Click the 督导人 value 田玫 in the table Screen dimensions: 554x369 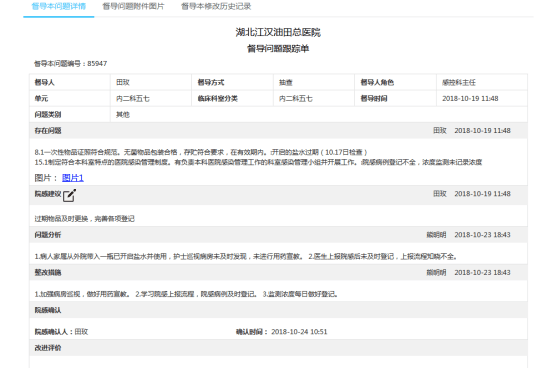click(123, 82)
